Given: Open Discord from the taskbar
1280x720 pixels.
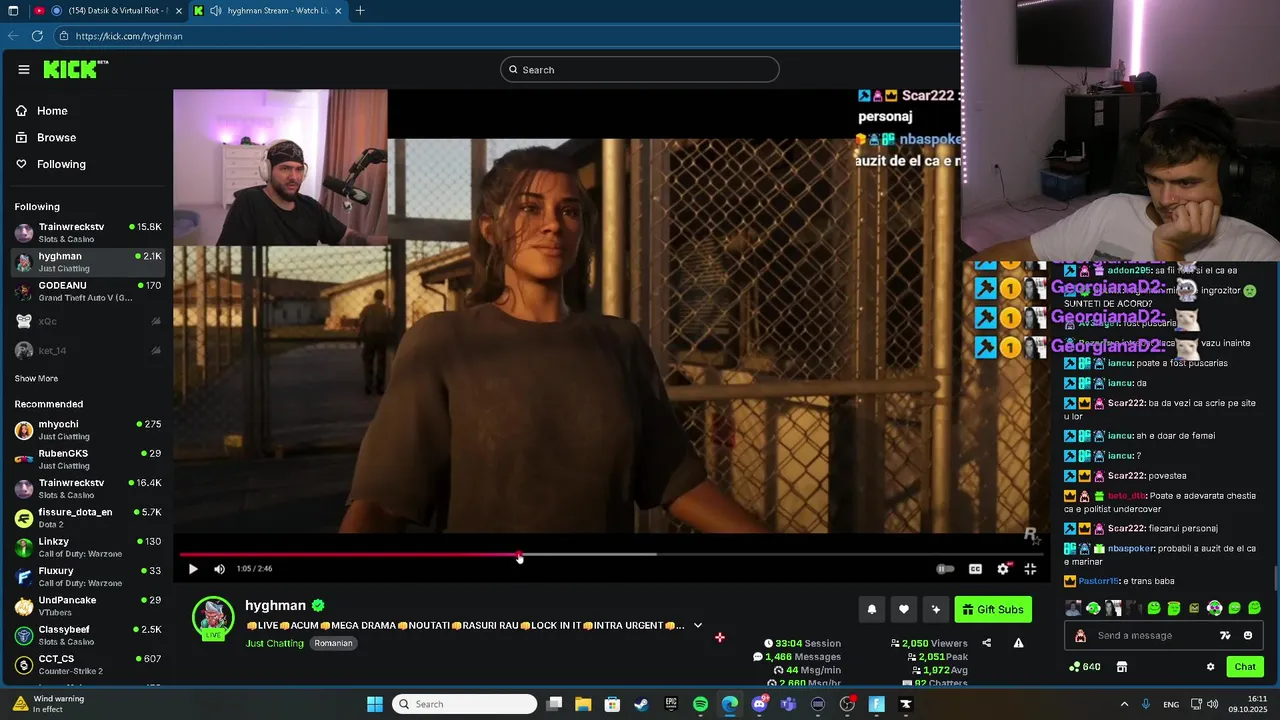Looking at the screenshot, I should 759,704.
